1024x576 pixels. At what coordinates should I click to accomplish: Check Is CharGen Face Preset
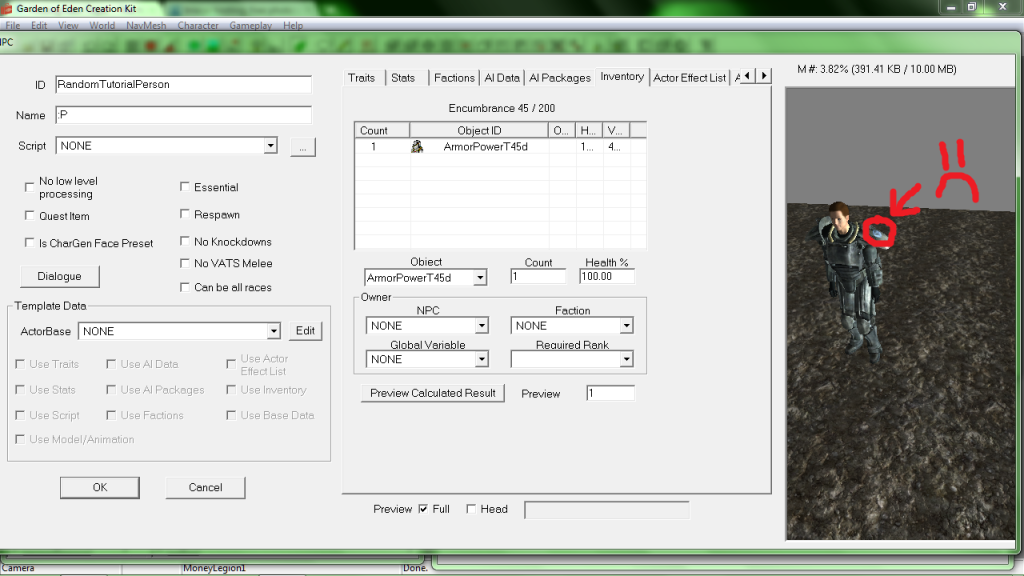tap(29, 242)
